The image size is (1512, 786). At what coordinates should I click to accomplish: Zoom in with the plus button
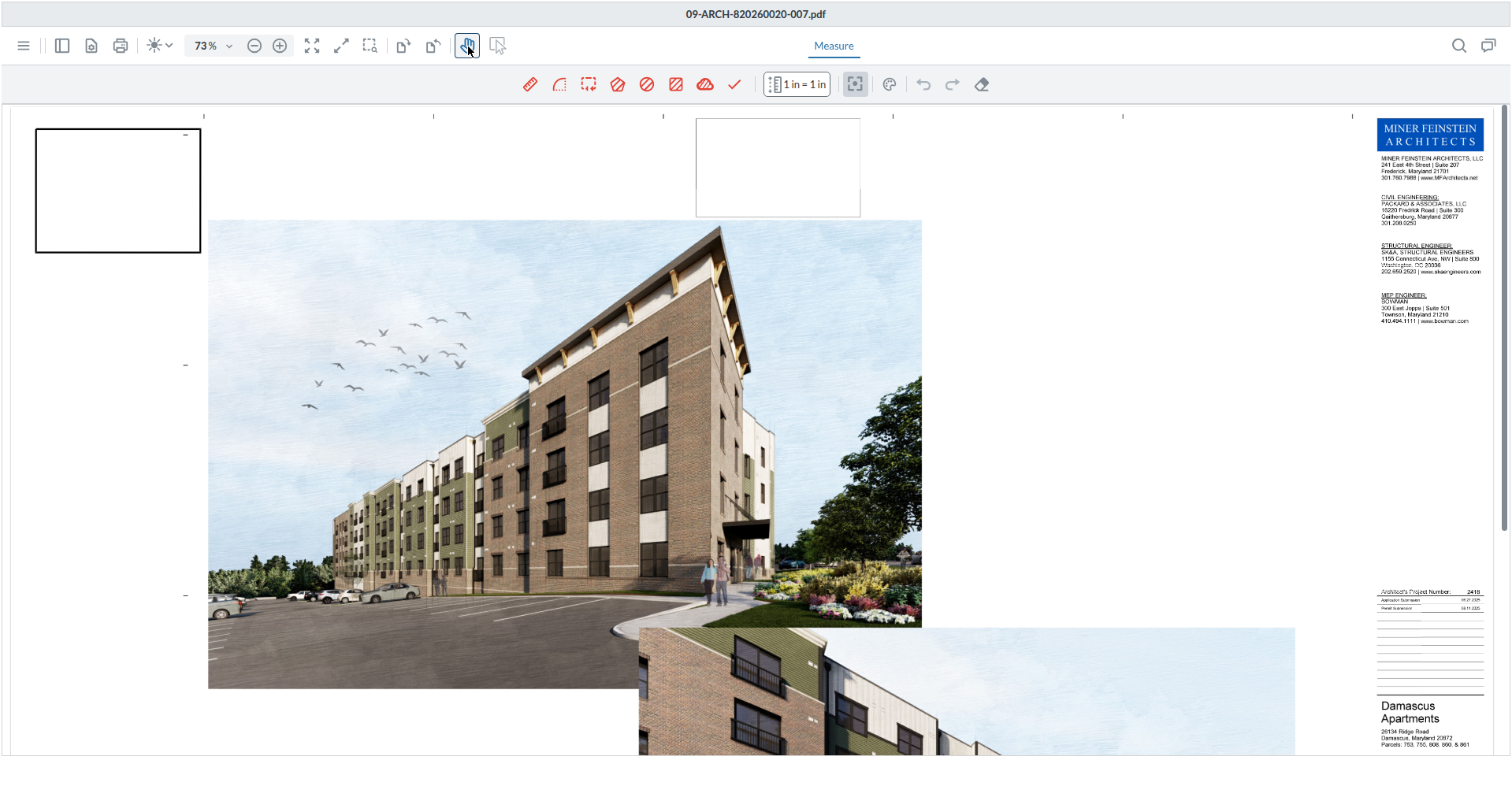(280, 46)
